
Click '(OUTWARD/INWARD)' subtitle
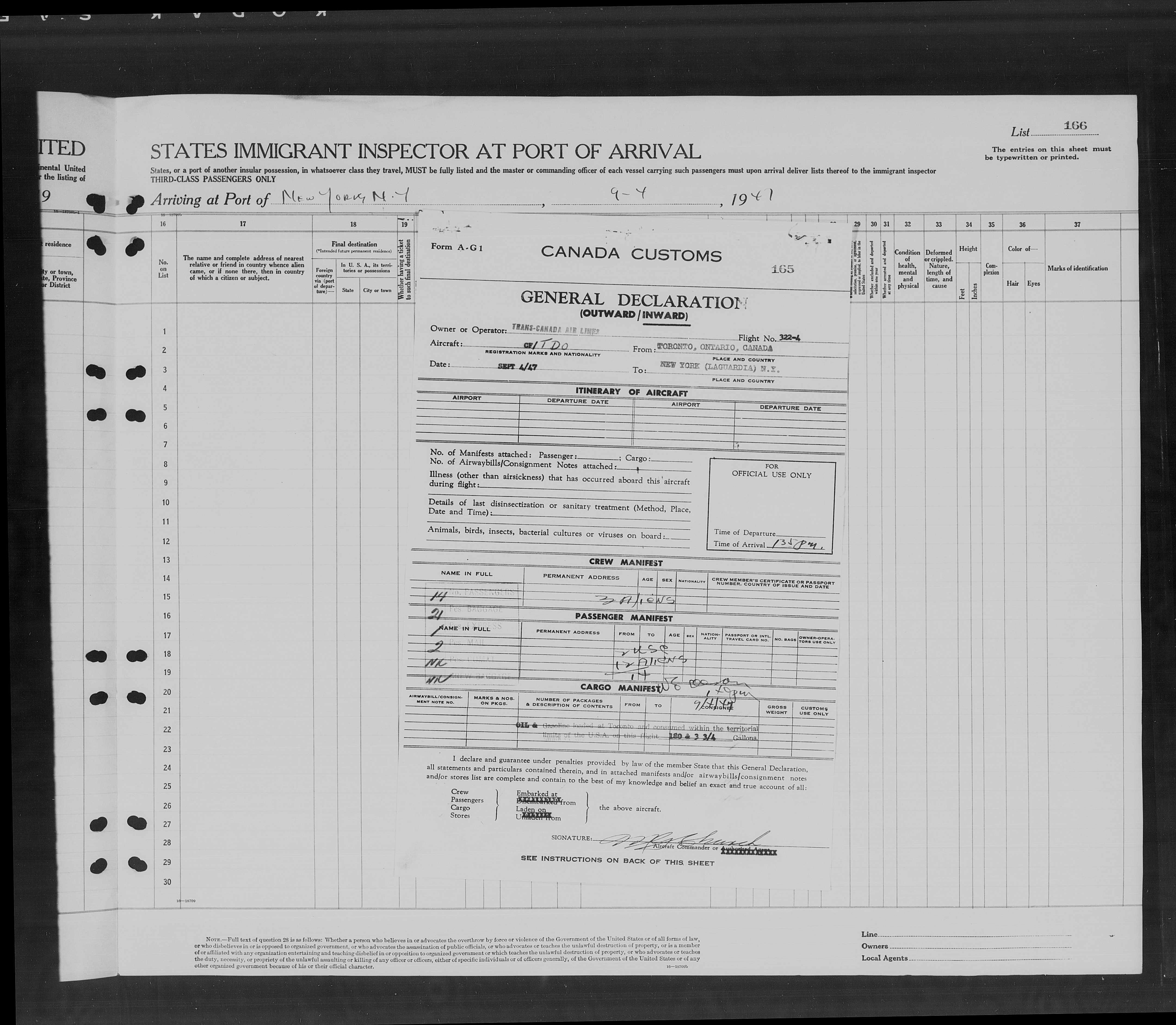pos(635,315)
